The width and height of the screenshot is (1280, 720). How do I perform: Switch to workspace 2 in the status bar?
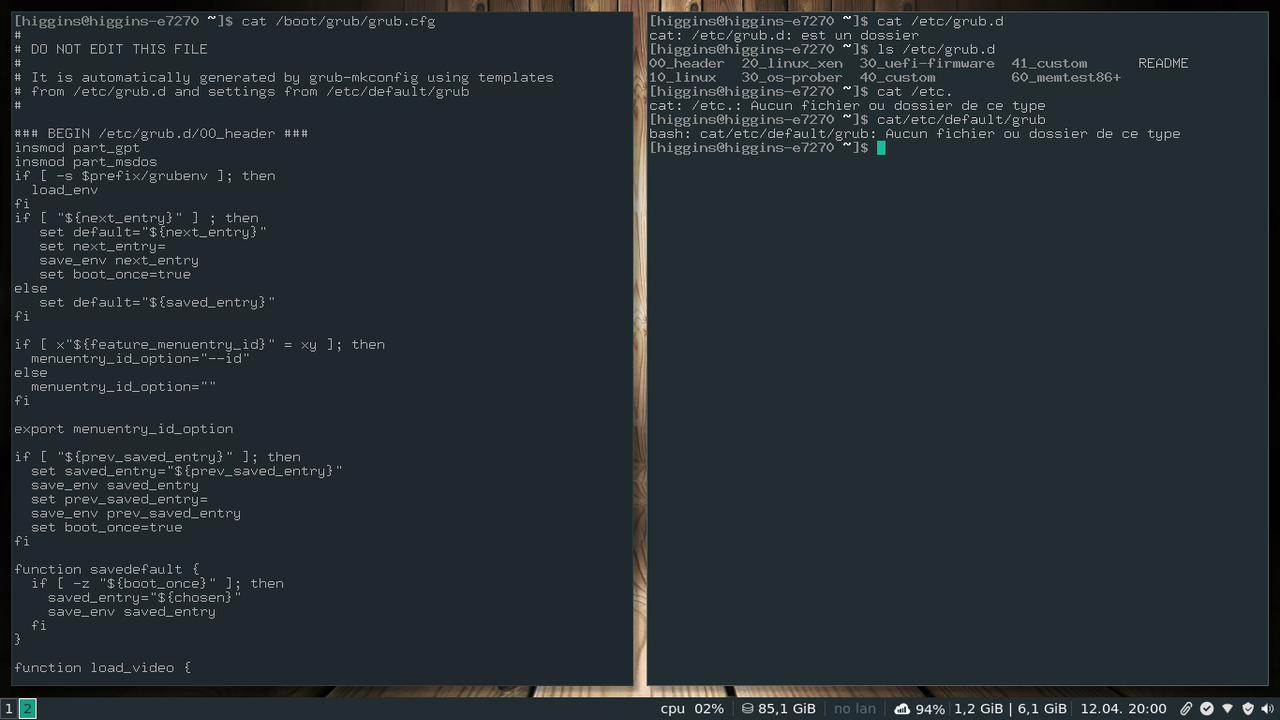pyautogui.click(x=27, y=709)
